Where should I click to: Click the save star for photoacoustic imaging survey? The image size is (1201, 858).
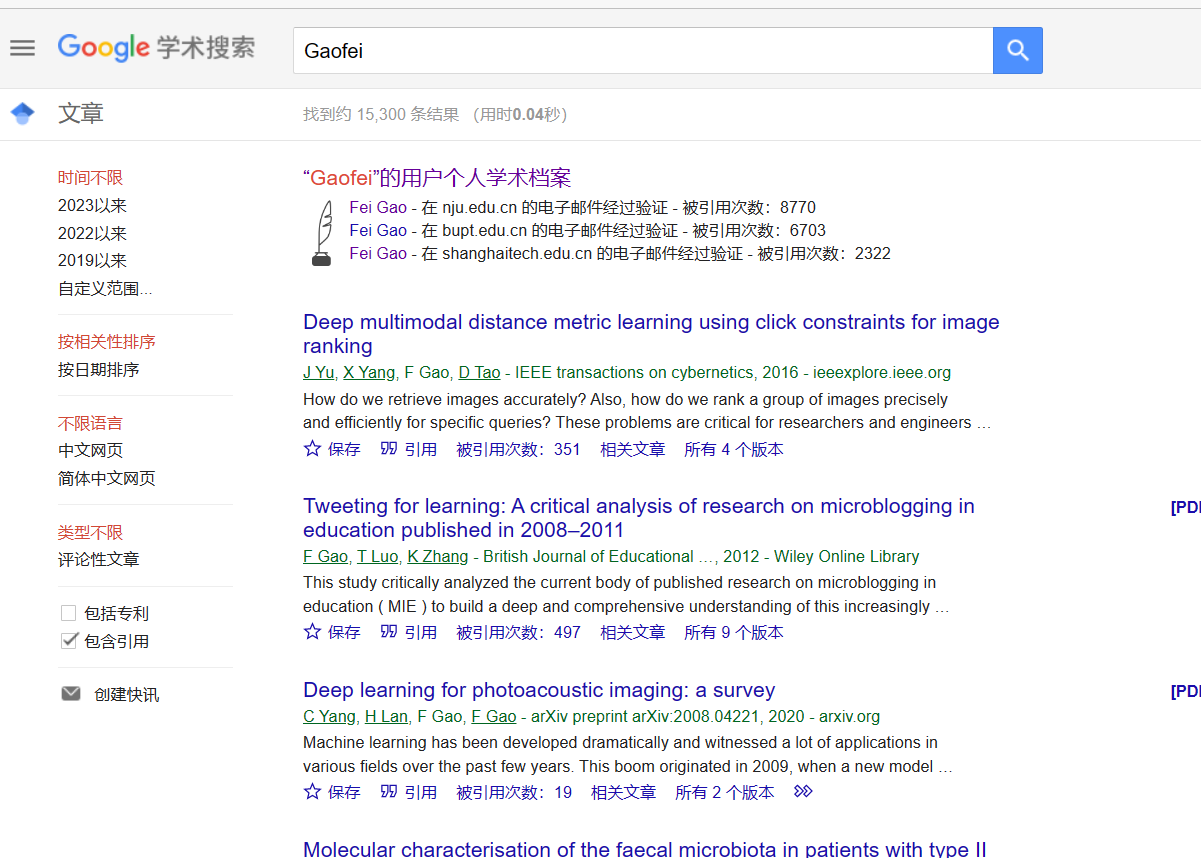312,791
